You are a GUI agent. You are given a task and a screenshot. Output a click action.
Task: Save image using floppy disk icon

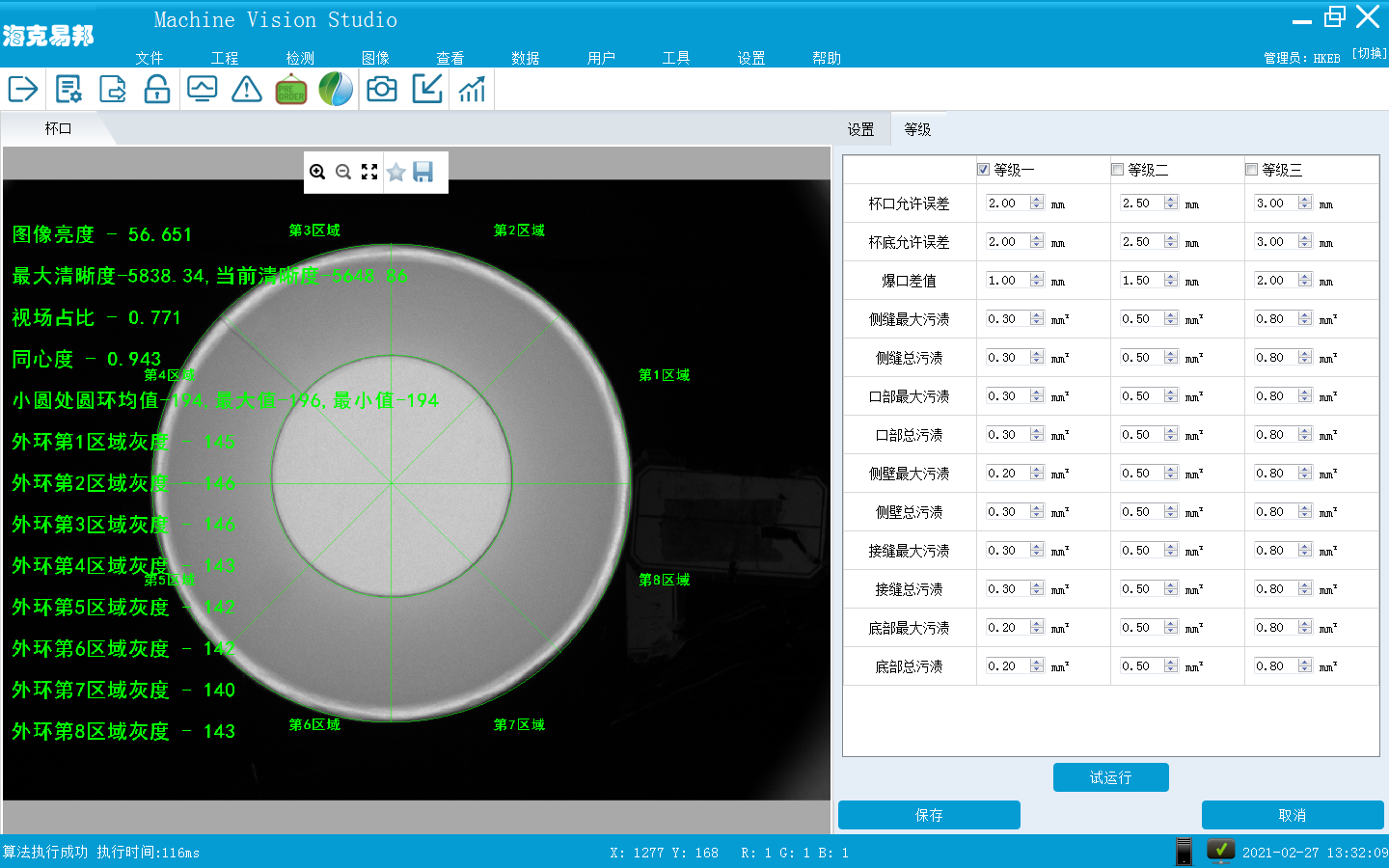(422, 173)
